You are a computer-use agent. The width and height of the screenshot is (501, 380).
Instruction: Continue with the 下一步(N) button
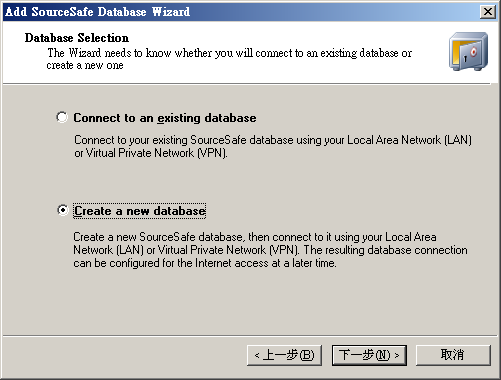369,355
